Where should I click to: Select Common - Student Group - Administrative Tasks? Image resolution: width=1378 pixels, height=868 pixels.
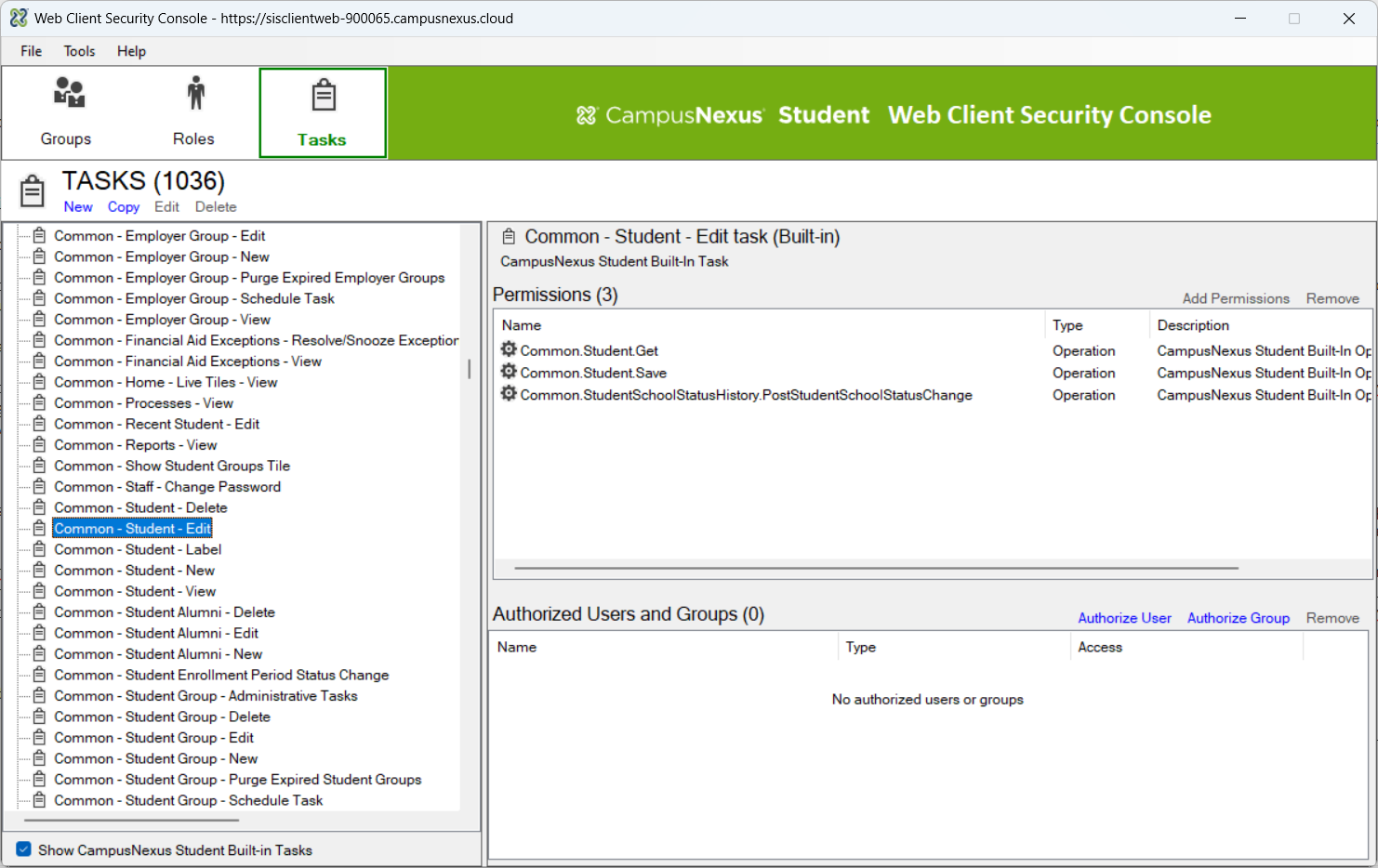(205, 695)
